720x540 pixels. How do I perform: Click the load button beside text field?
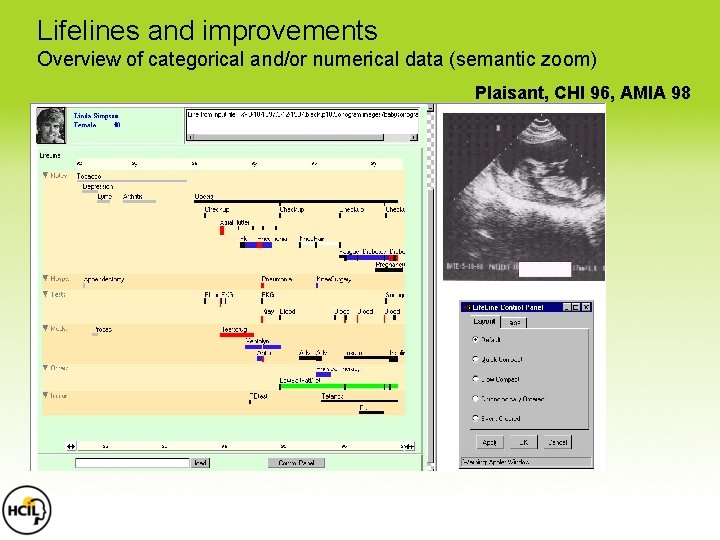[200, 462]
